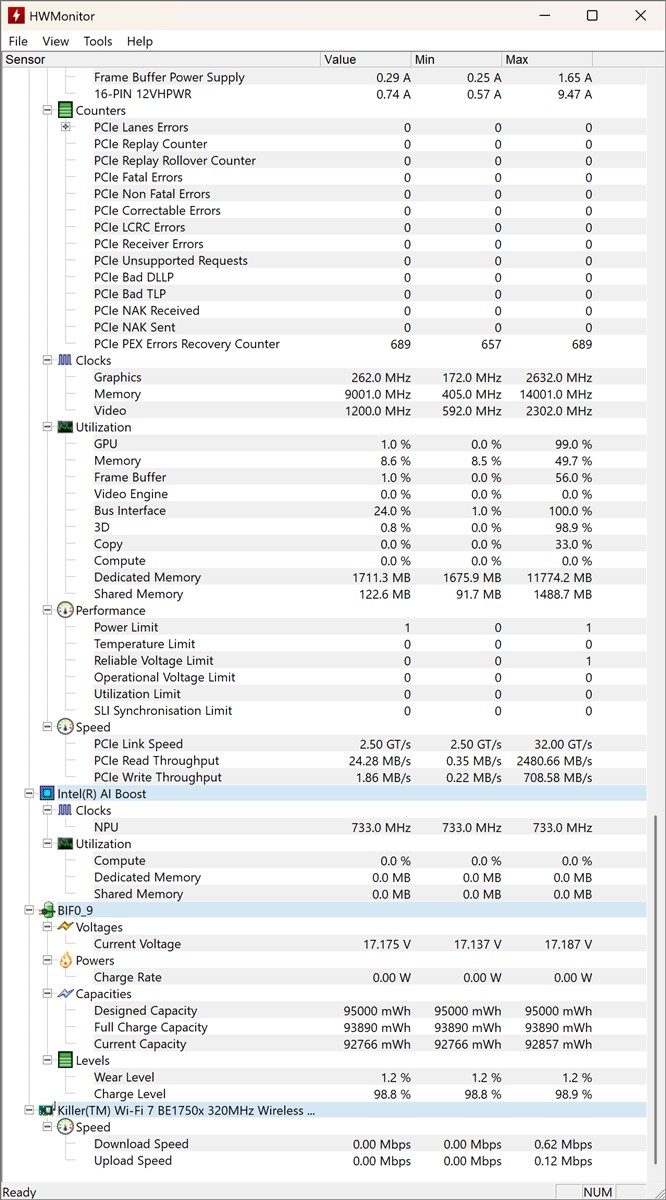
Task: Click the Killer Wi-Fi network adapter icon
Action: coord(47,1111)
